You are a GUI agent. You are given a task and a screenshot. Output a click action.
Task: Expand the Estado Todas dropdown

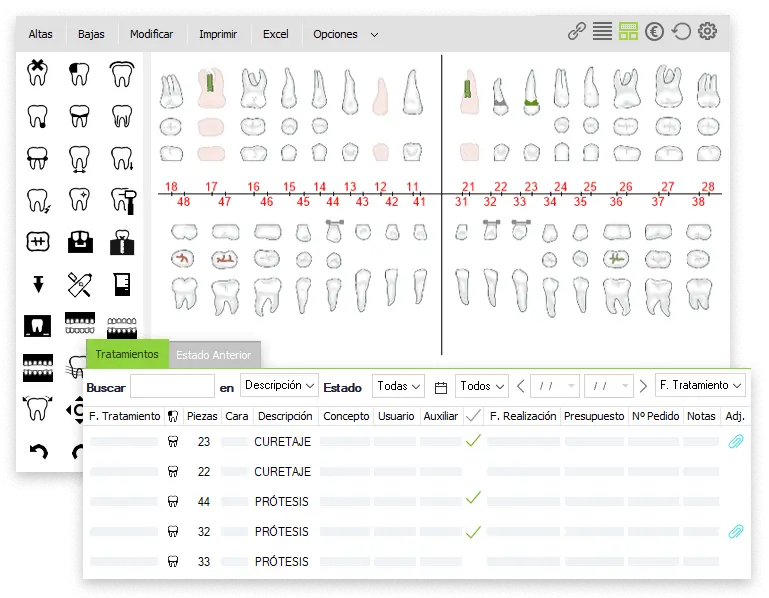397,386
